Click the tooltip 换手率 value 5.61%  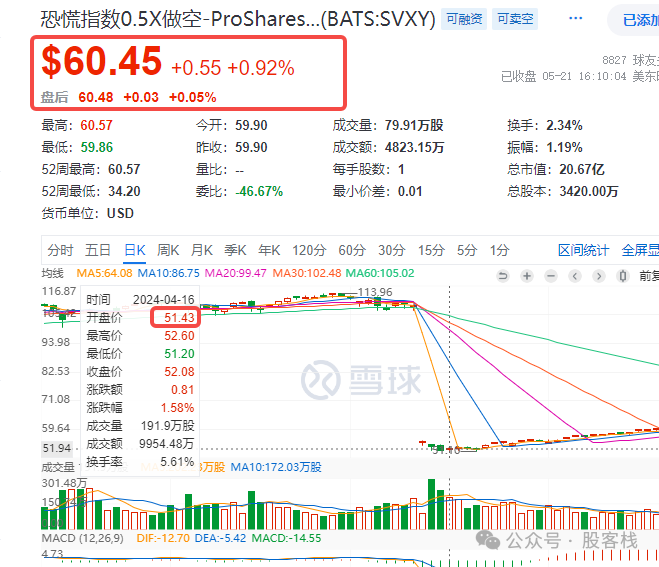point(177,462)
